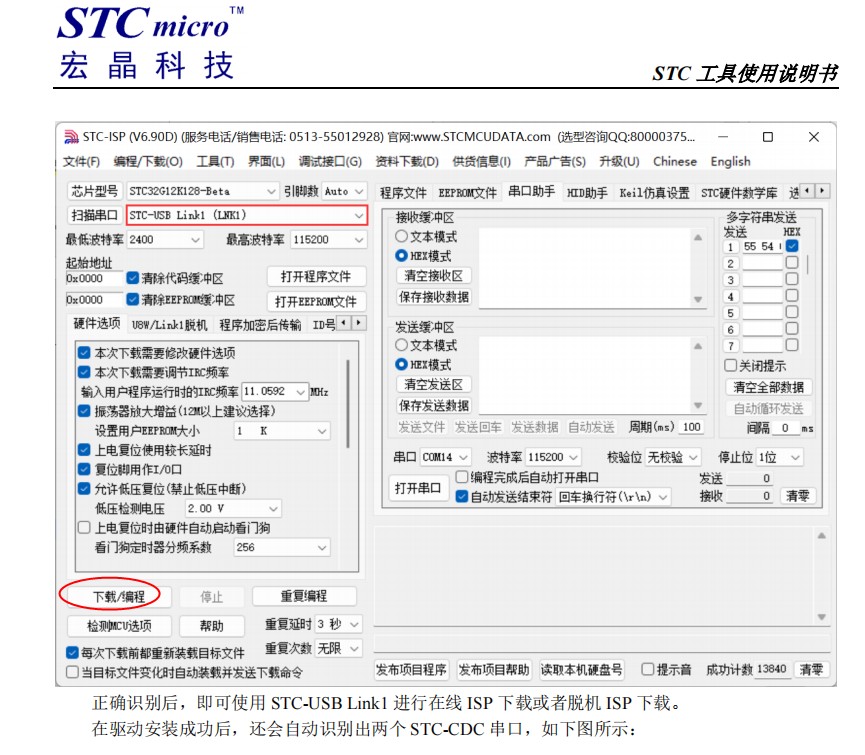
Task: Click the 周期(ms) 100 input field
Action: pos(692,427)
